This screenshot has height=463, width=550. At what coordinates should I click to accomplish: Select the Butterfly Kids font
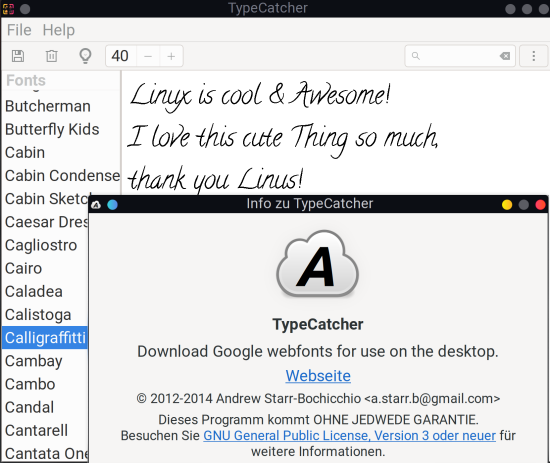click(61, 129)
